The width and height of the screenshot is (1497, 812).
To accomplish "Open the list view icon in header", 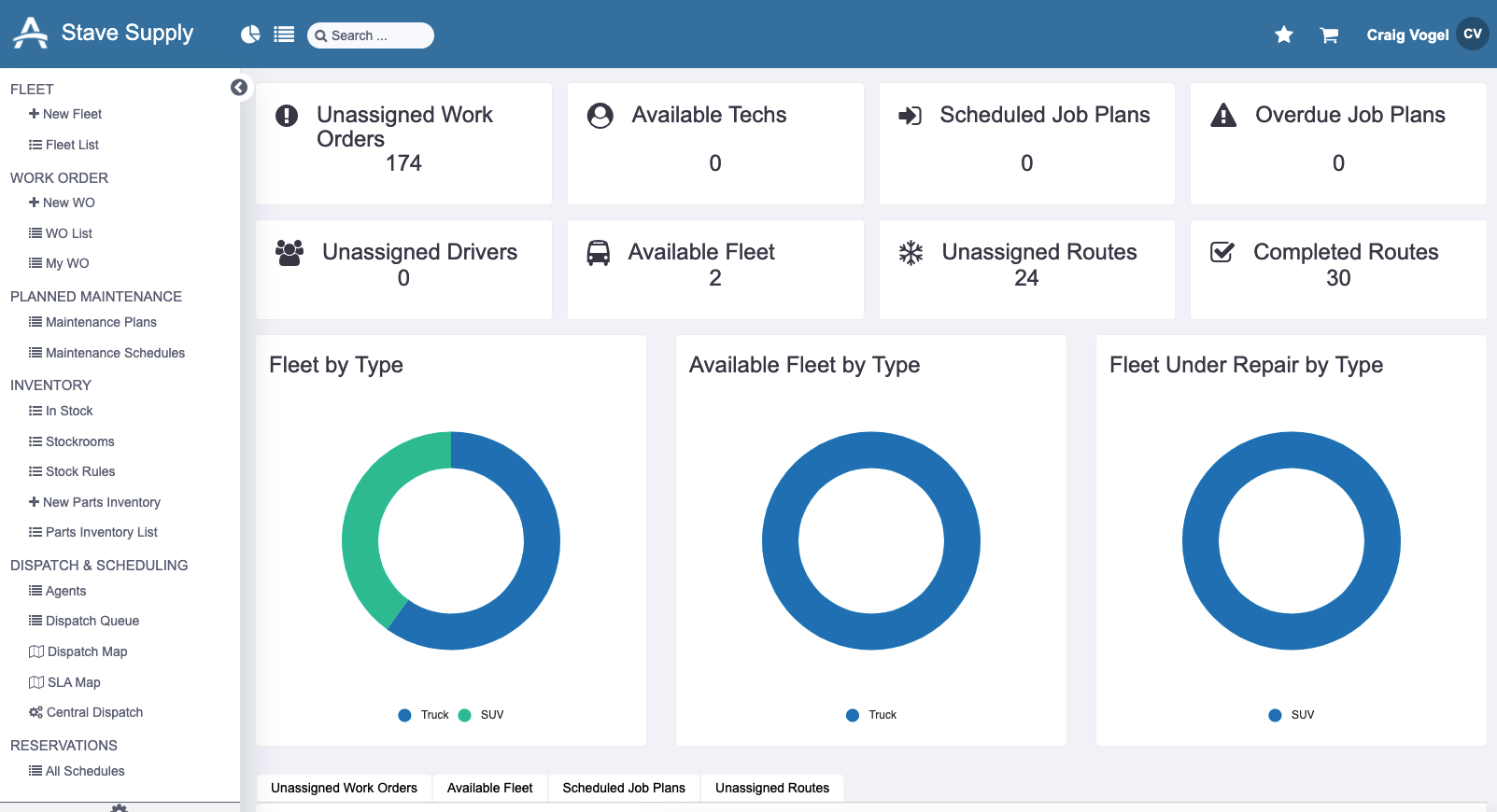I will click(284, 35).
